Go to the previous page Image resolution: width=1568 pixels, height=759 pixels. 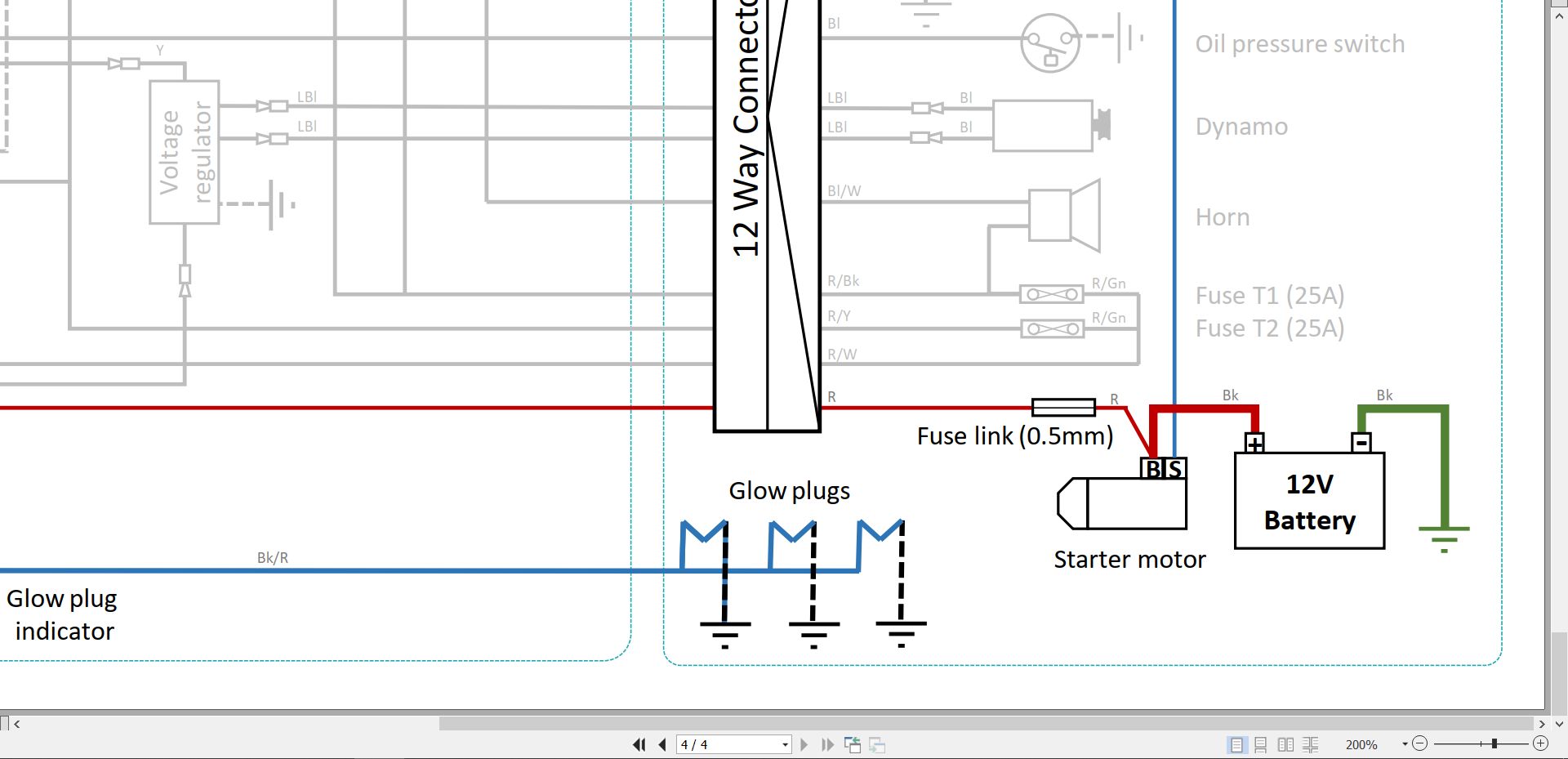(662, 744)
